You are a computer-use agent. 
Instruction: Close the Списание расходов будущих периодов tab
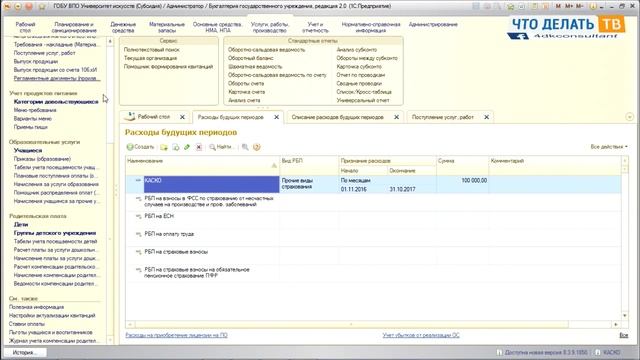(x=396, y=117)
